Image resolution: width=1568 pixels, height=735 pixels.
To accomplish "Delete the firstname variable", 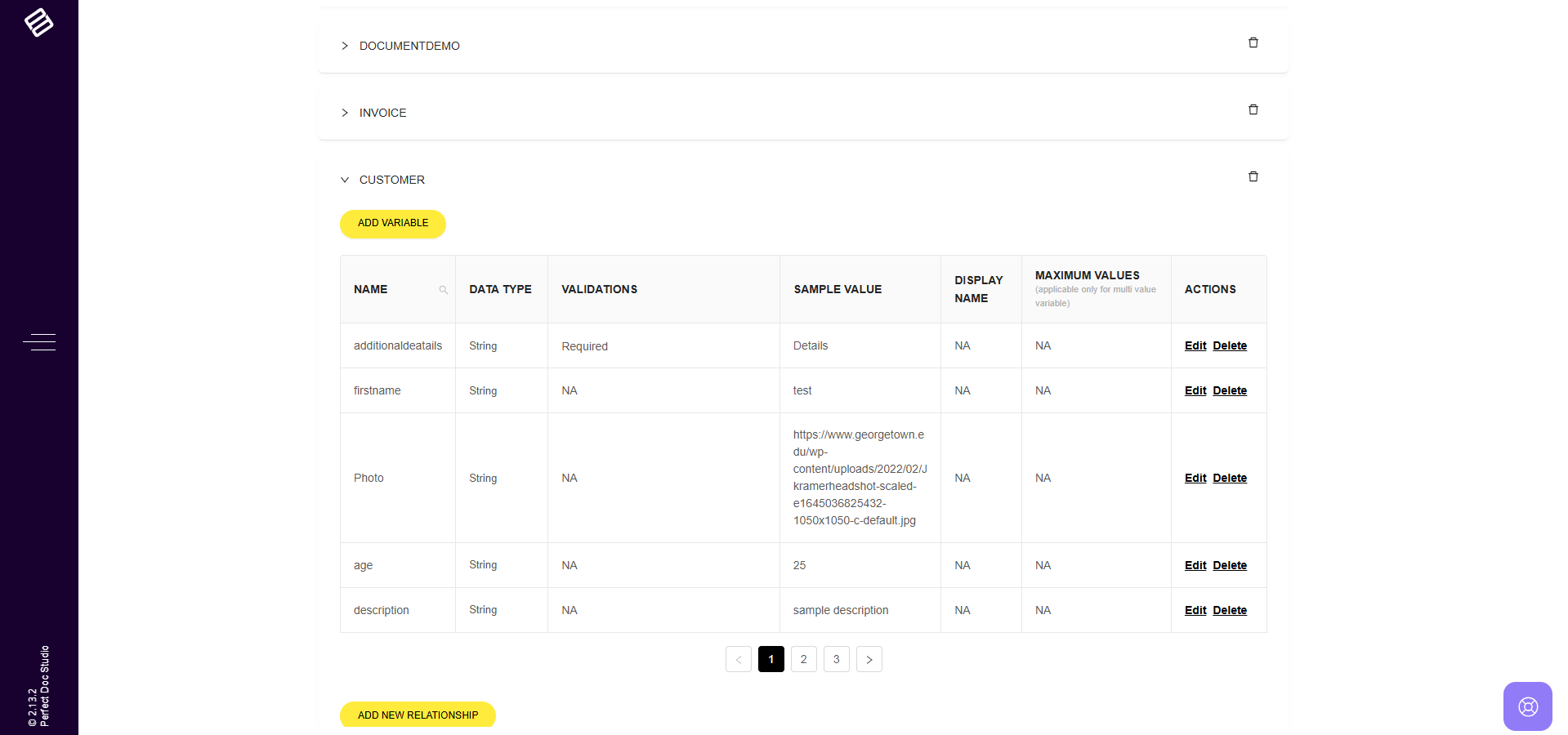I will pyautogui.click(x=1229, y=391).
